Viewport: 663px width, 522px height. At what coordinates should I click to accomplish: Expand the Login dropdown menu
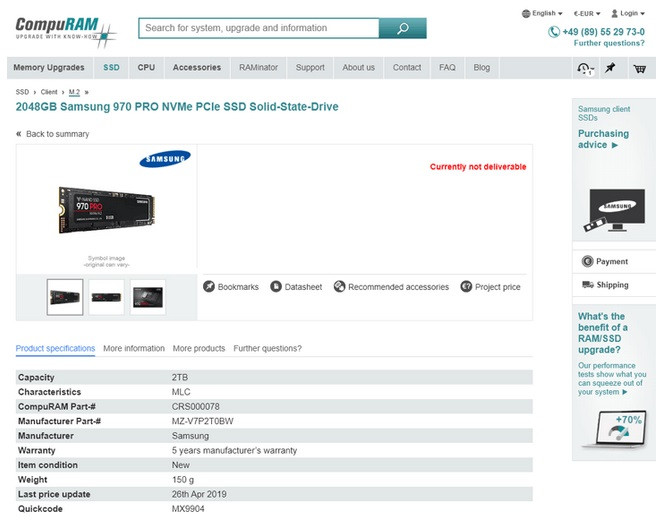[x=628, y=14]
